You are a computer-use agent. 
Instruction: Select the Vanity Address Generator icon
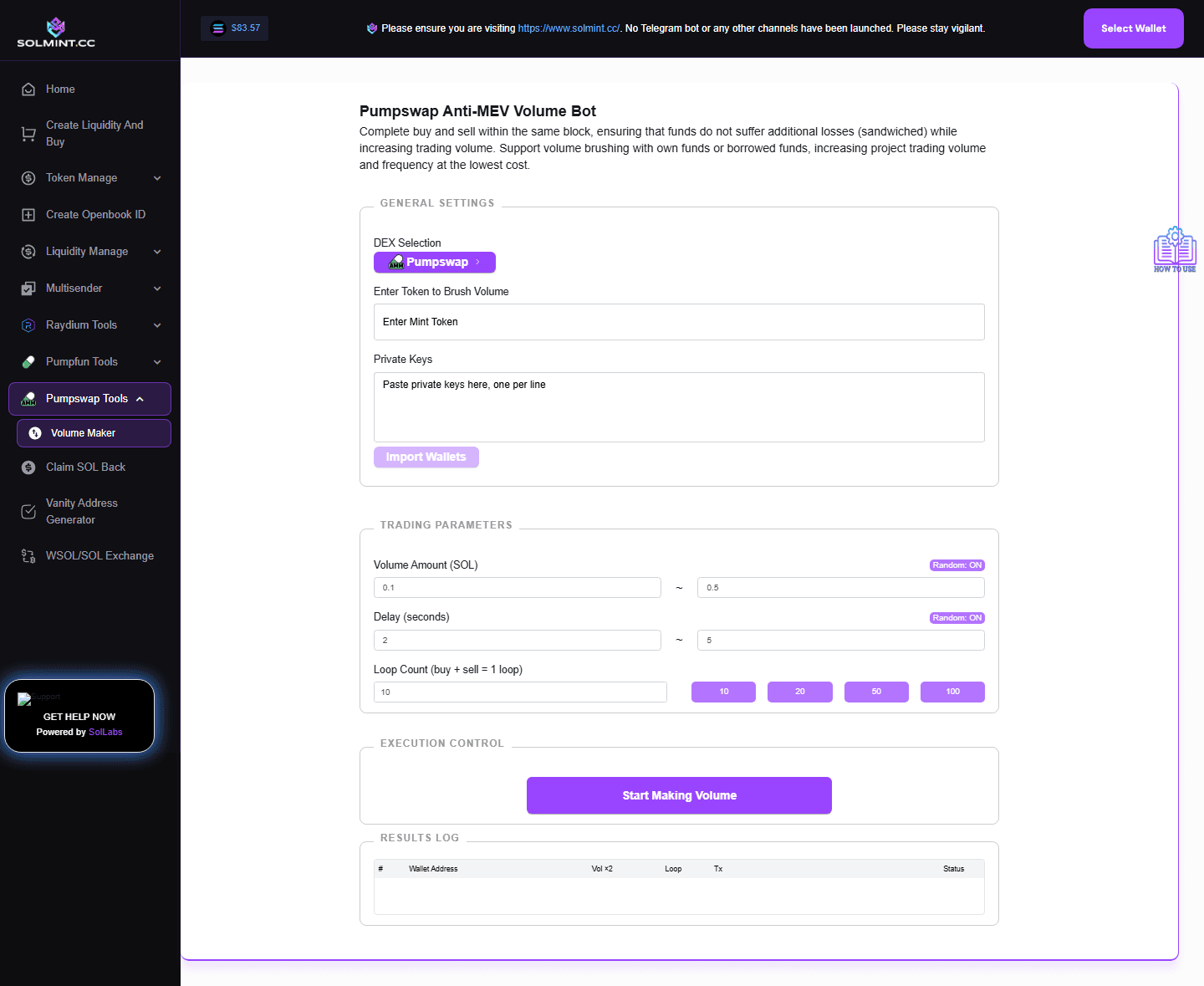28,511
